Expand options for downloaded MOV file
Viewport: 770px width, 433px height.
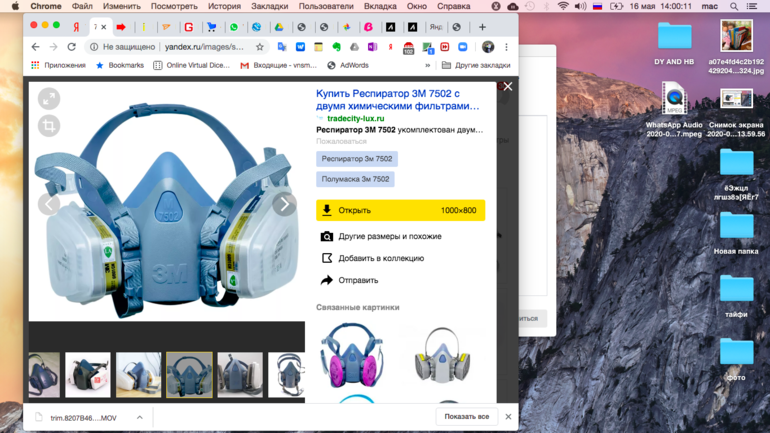click(x=140, y=418)
